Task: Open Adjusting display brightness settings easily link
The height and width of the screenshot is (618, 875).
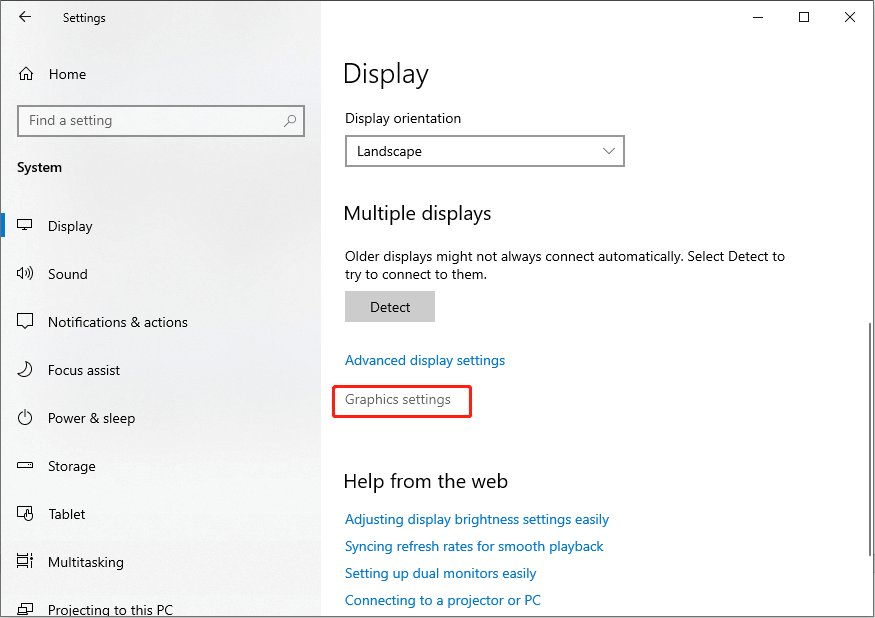Action: [x=477, y=519]
